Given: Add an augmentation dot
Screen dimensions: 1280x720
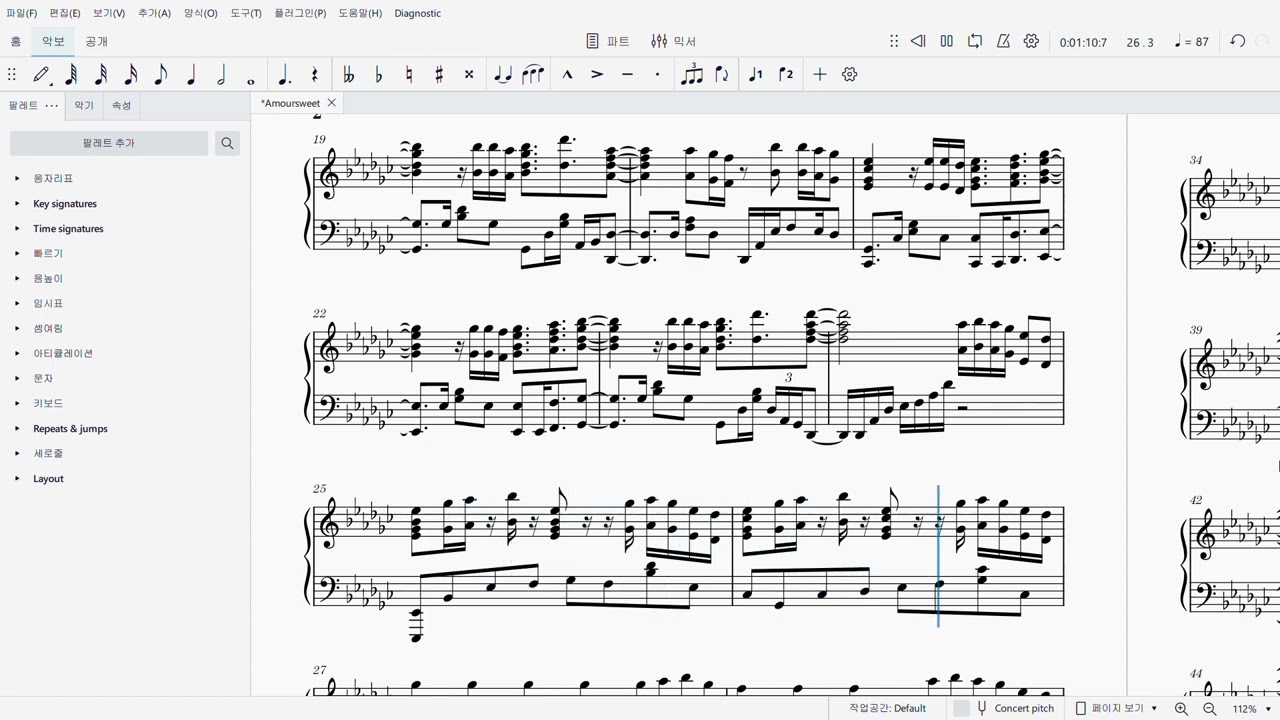Looking at the screenshot, I should pos(284,74).
